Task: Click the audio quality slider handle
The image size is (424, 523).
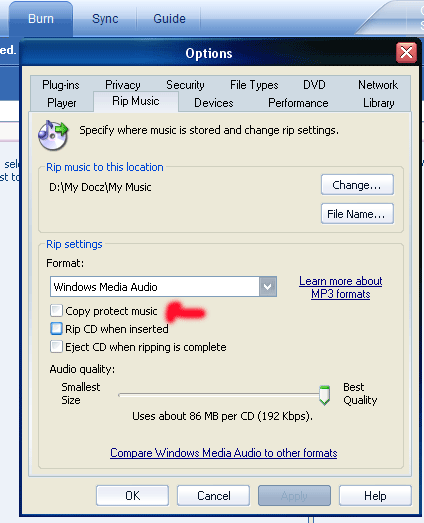Action: point(324,395)
